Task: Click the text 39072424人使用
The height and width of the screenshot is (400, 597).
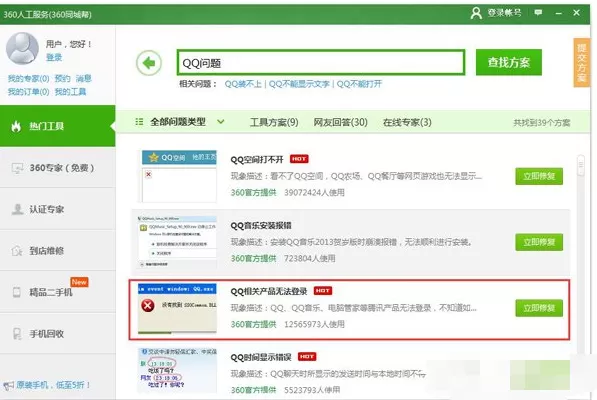Action: tap(314, 193)
